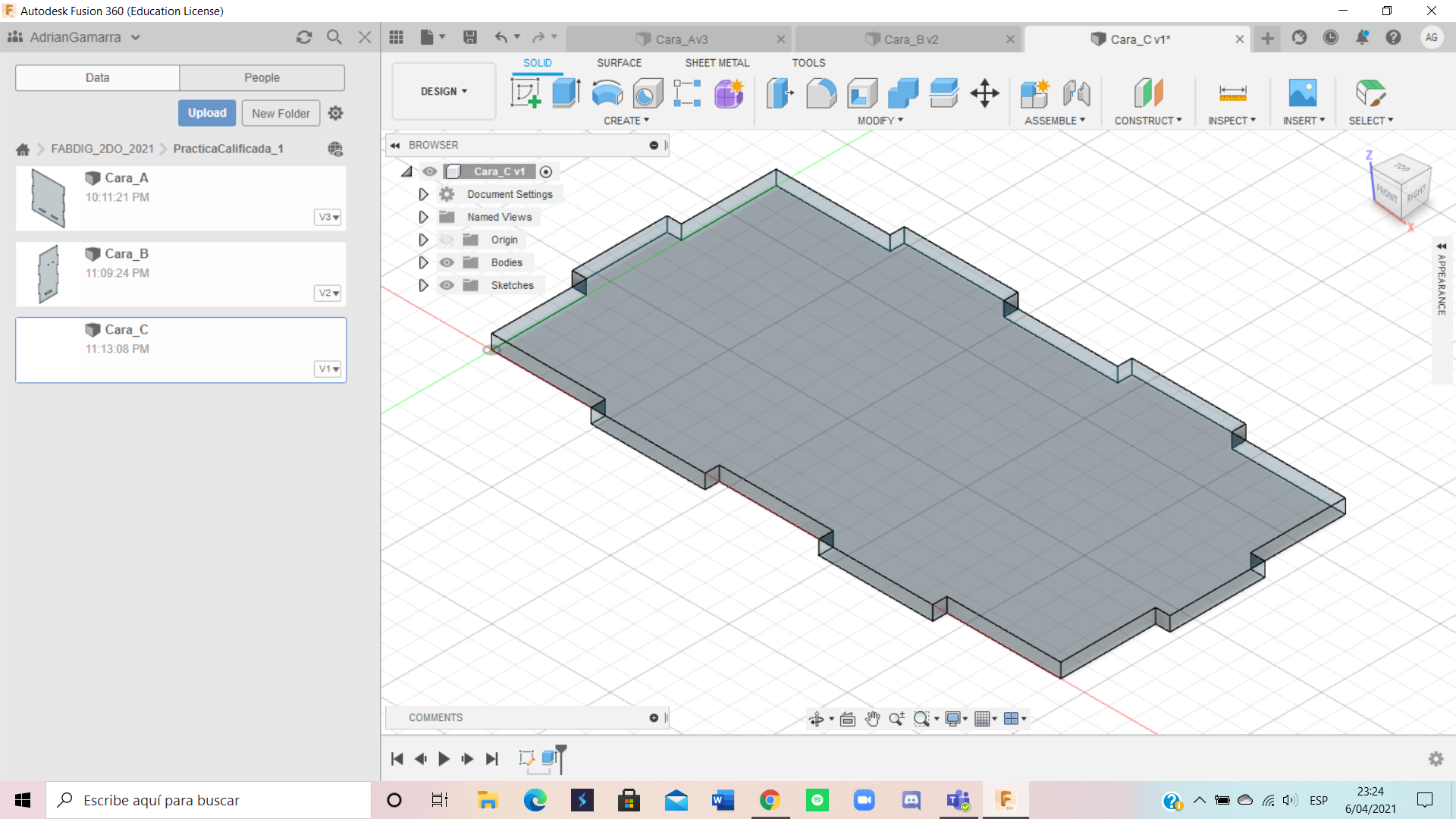1456x819 pixels.
Task: Save the document with the disk icon
Action: 470,37
